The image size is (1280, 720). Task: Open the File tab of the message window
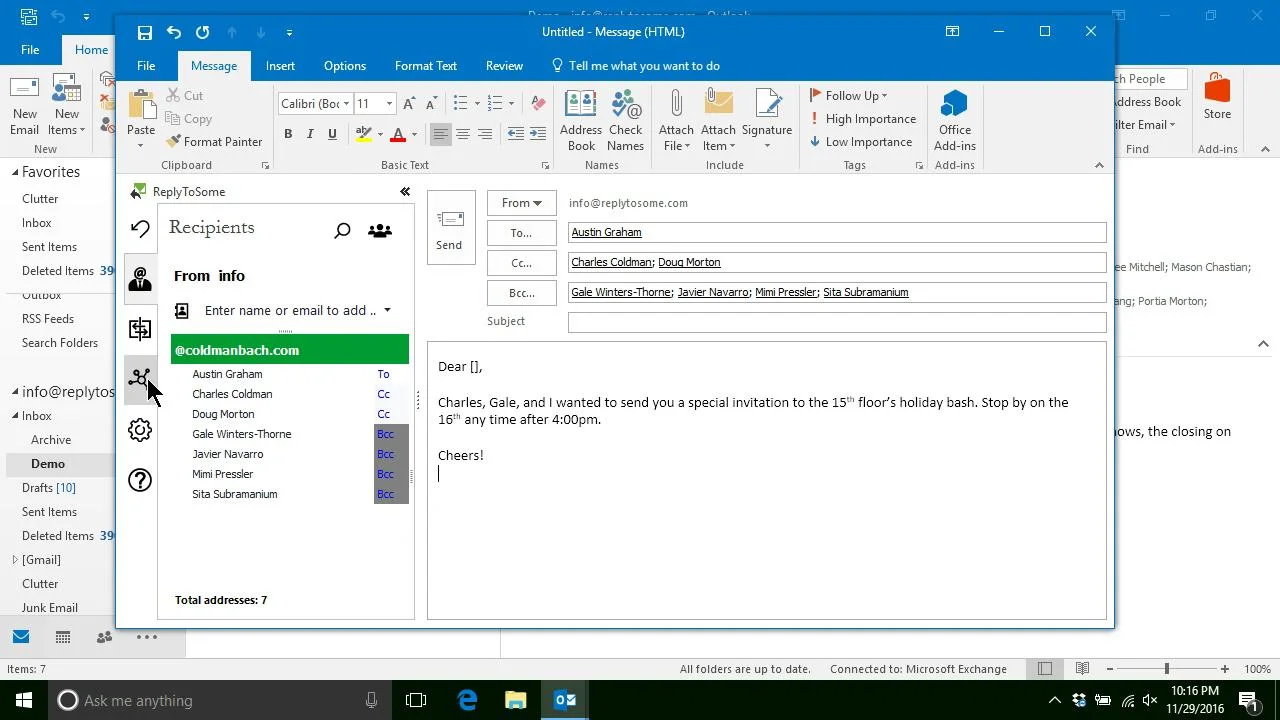coord(146,66)
